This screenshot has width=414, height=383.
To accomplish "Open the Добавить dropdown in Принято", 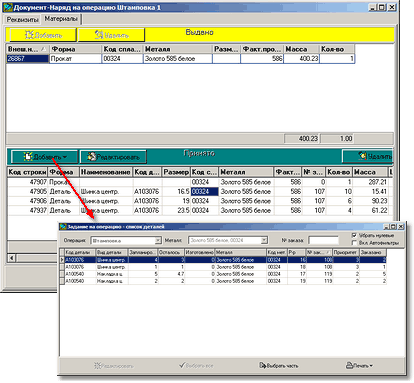I will click(x=45, y=157).
